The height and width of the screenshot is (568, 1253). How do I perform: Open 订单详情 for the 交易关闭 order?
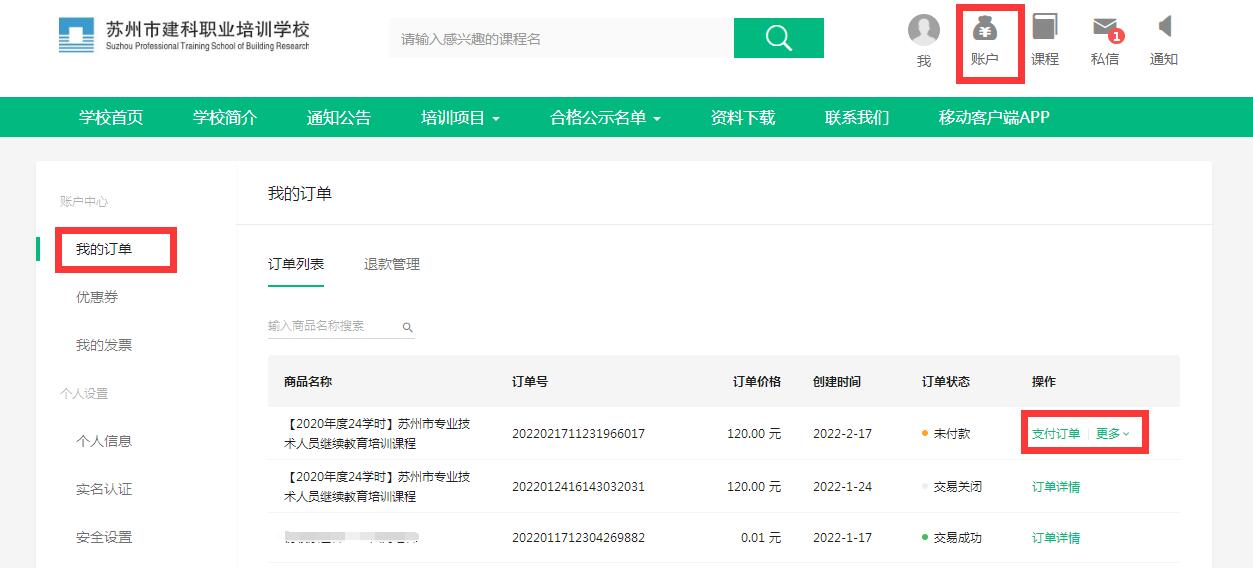(1055, 487)
